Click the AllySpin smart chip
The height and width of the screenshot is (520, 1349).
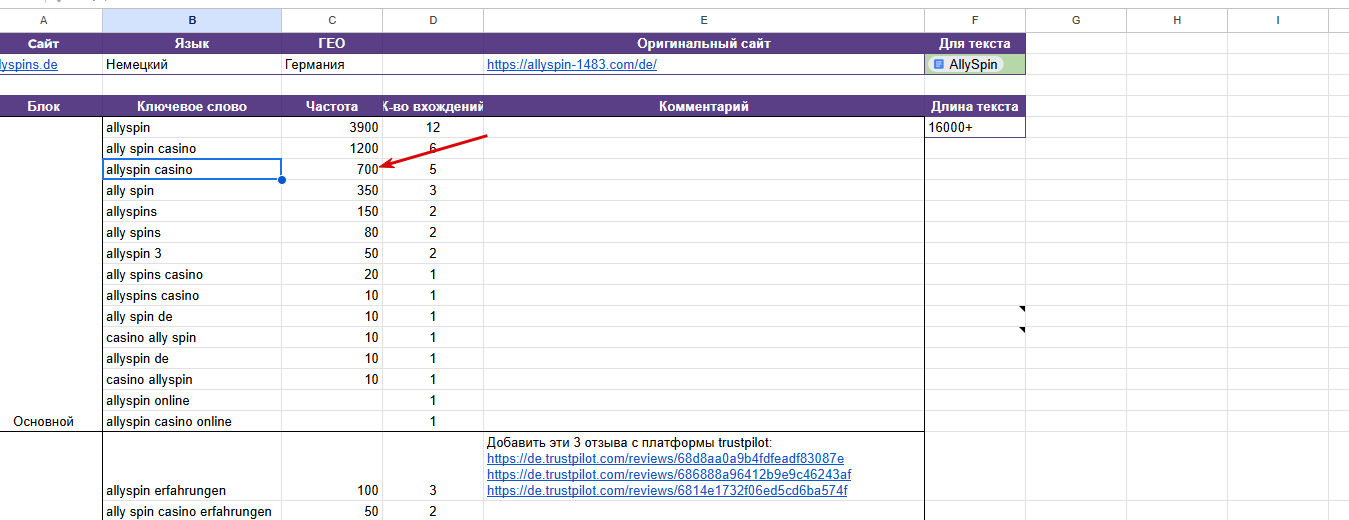[966, 64]
